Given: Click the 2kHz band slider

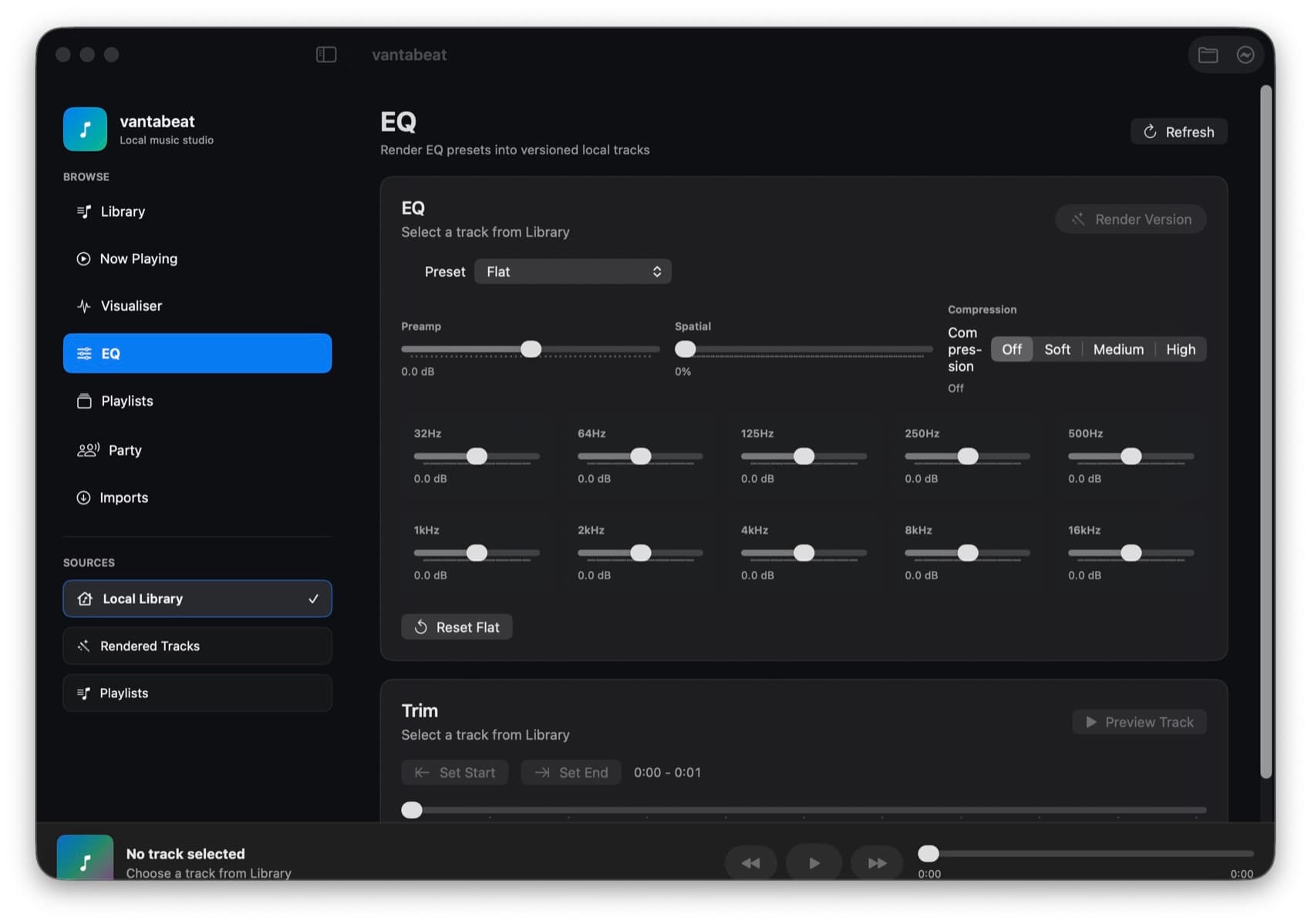Looking at the screenshot, I should pos(640,553).
